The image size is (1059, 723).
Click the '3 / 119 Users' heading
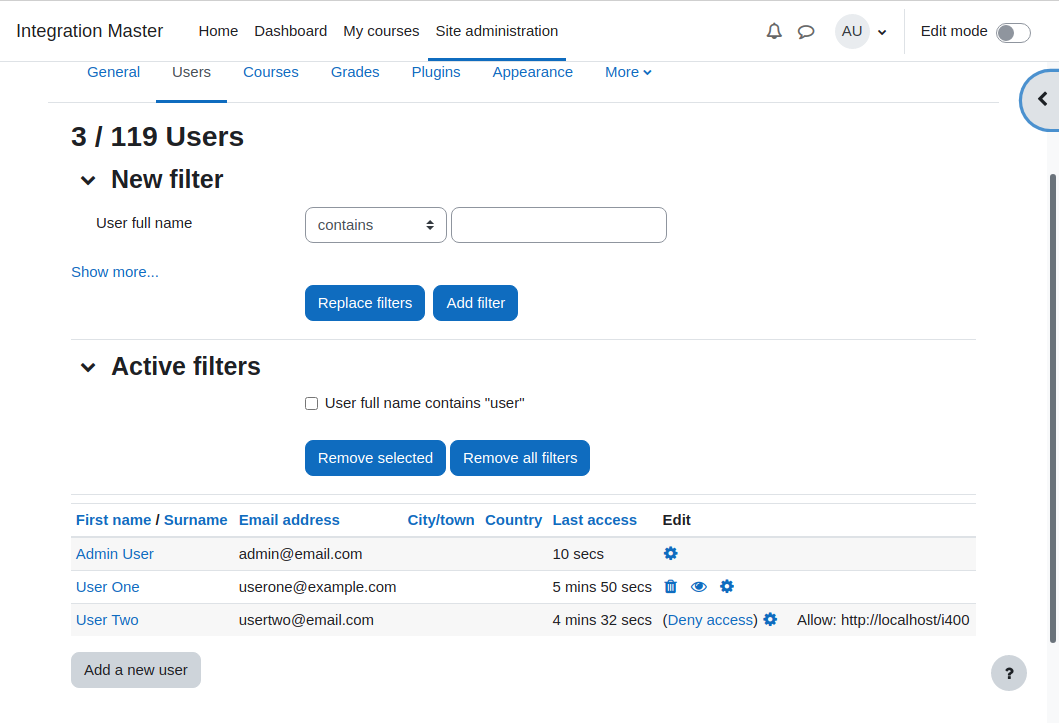click(x=157, y=137)
